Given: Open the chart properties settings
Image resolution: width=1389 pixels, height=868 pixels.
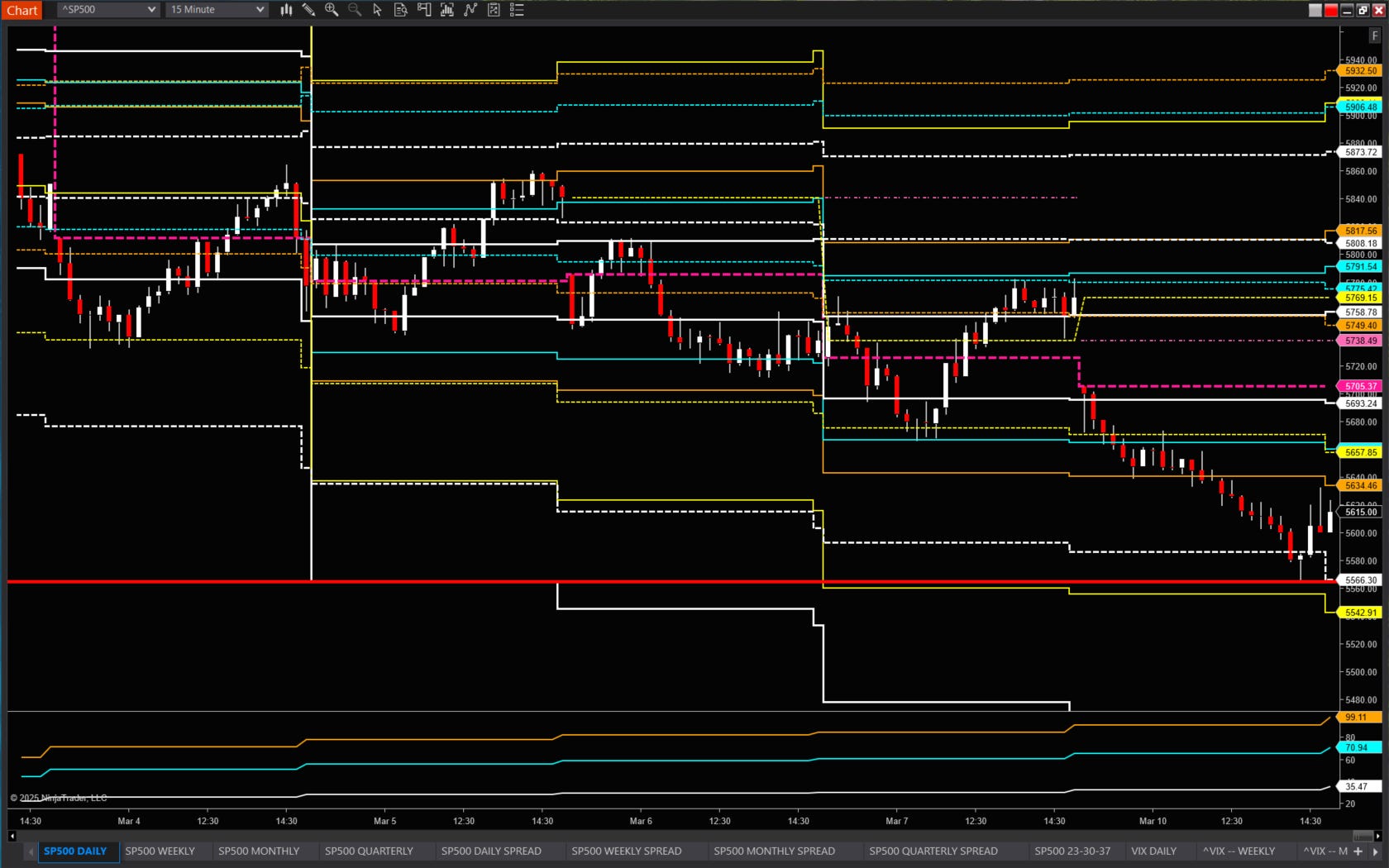Looking at the screenshot, I should [494, 10].
